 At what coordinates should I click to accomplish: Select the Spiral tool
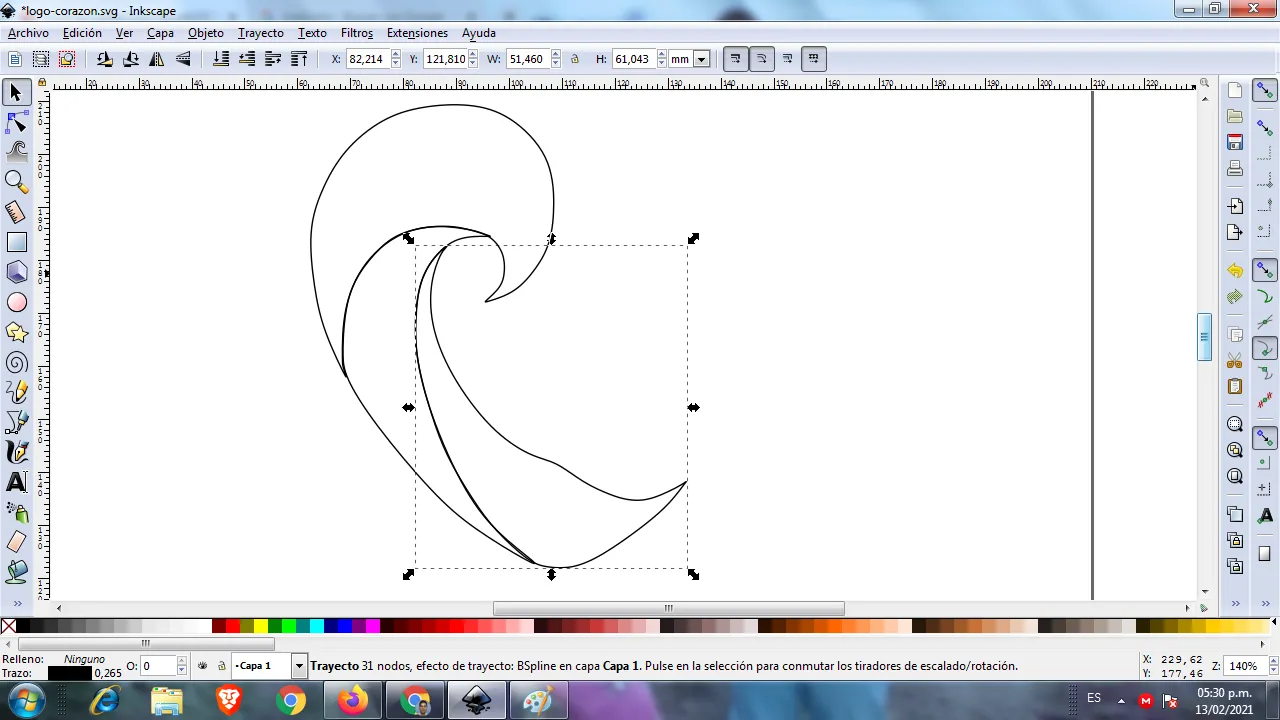(x=16, y=362)
